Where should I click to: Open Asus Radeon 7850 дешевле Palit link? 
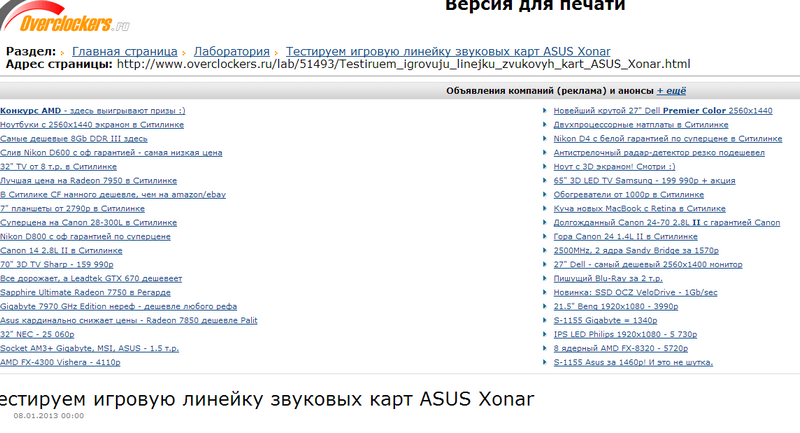pos(129,320)
